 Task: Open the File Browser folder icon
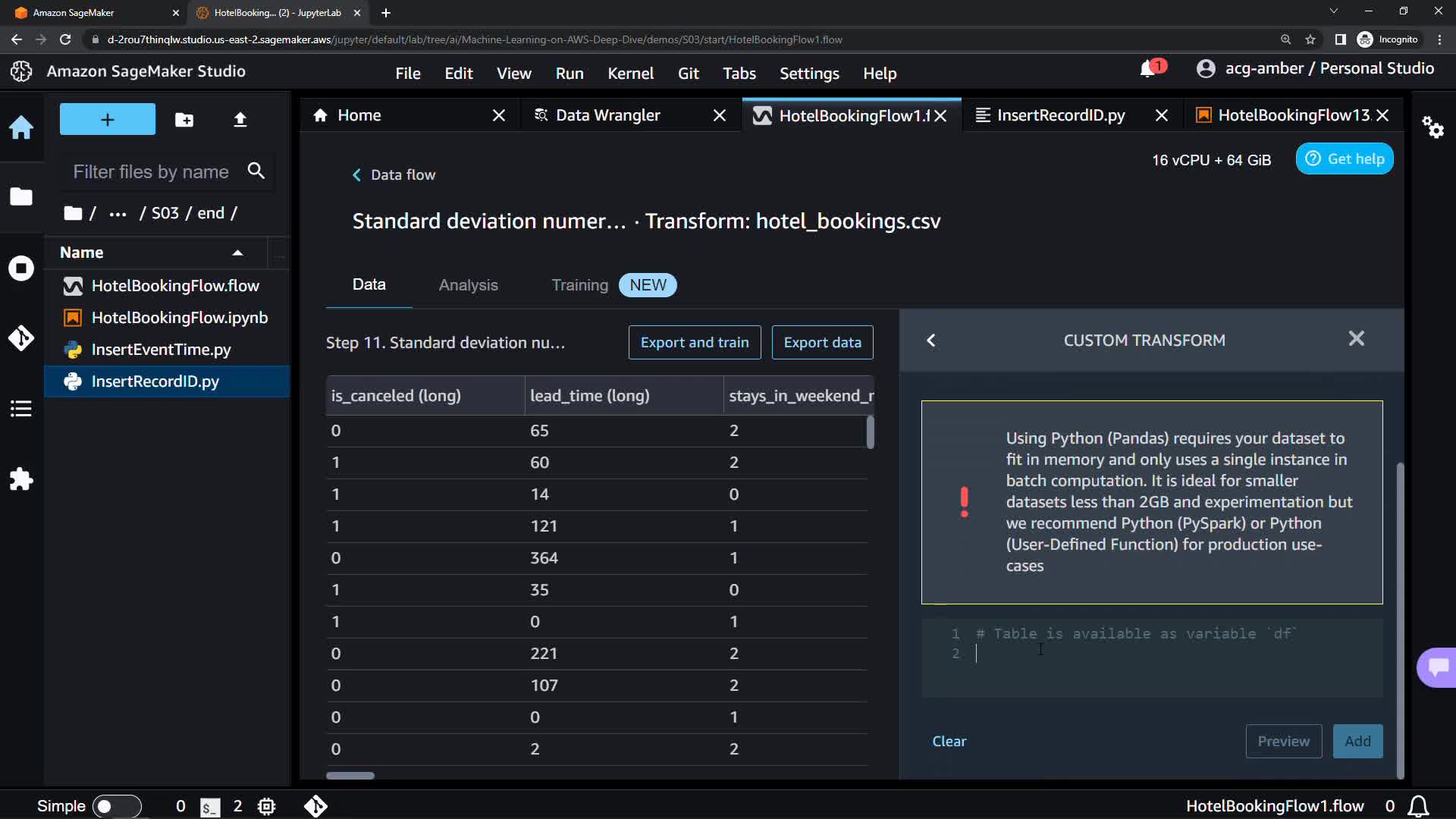[x=21, y=196]
